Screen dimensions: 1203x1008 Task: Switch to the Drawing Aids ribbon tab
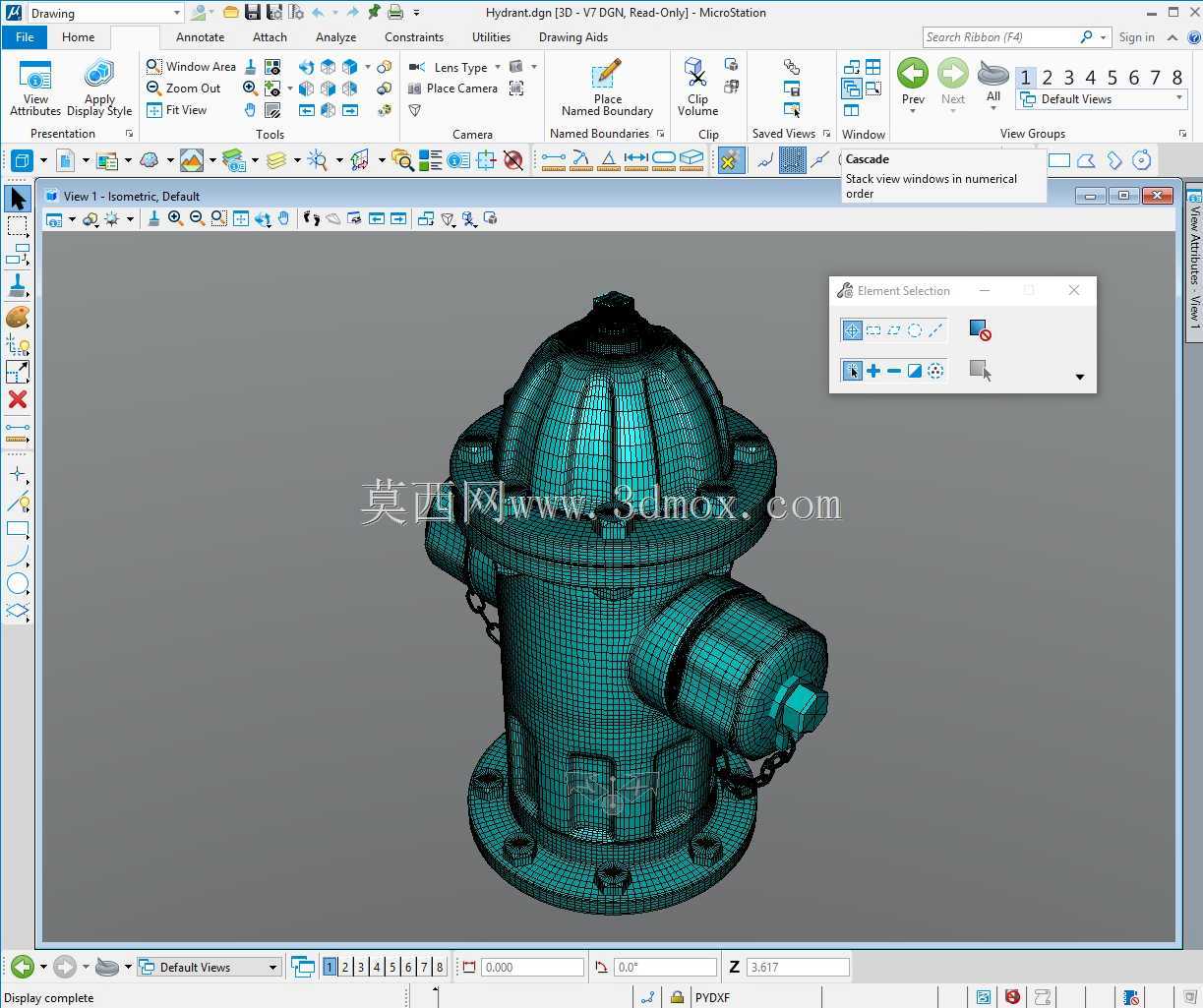(x=573, y=37)
